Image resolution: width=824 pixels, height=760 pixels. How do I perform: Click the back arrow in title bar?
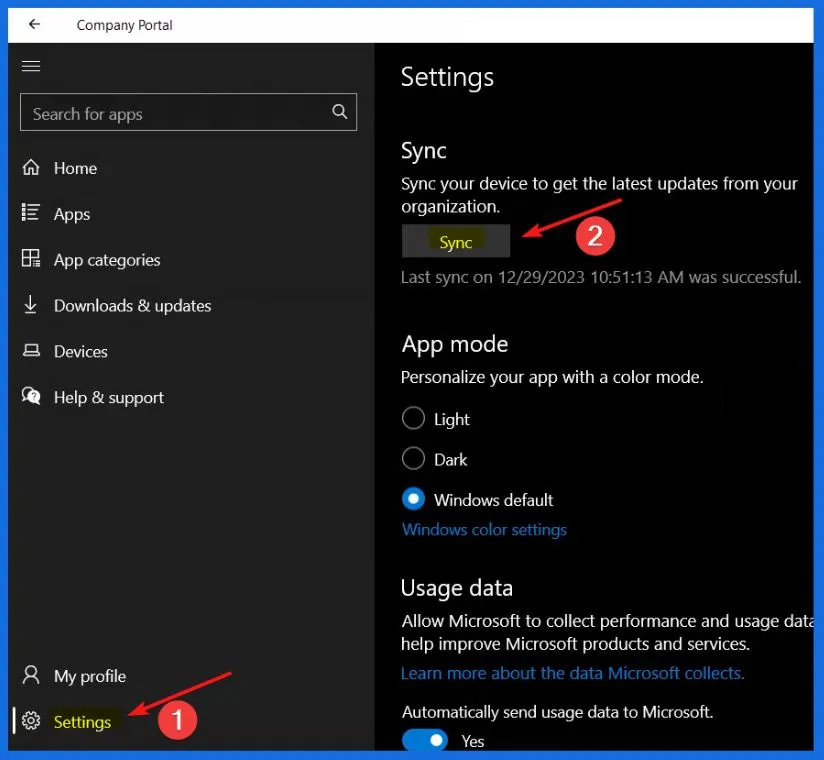[34, 24]
